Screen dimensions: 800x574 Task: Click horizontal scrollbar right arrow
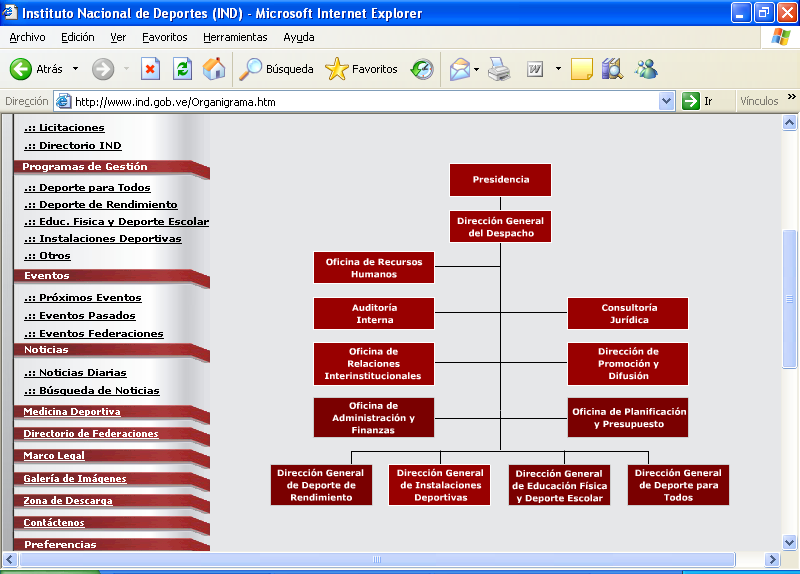click(772, 559)
